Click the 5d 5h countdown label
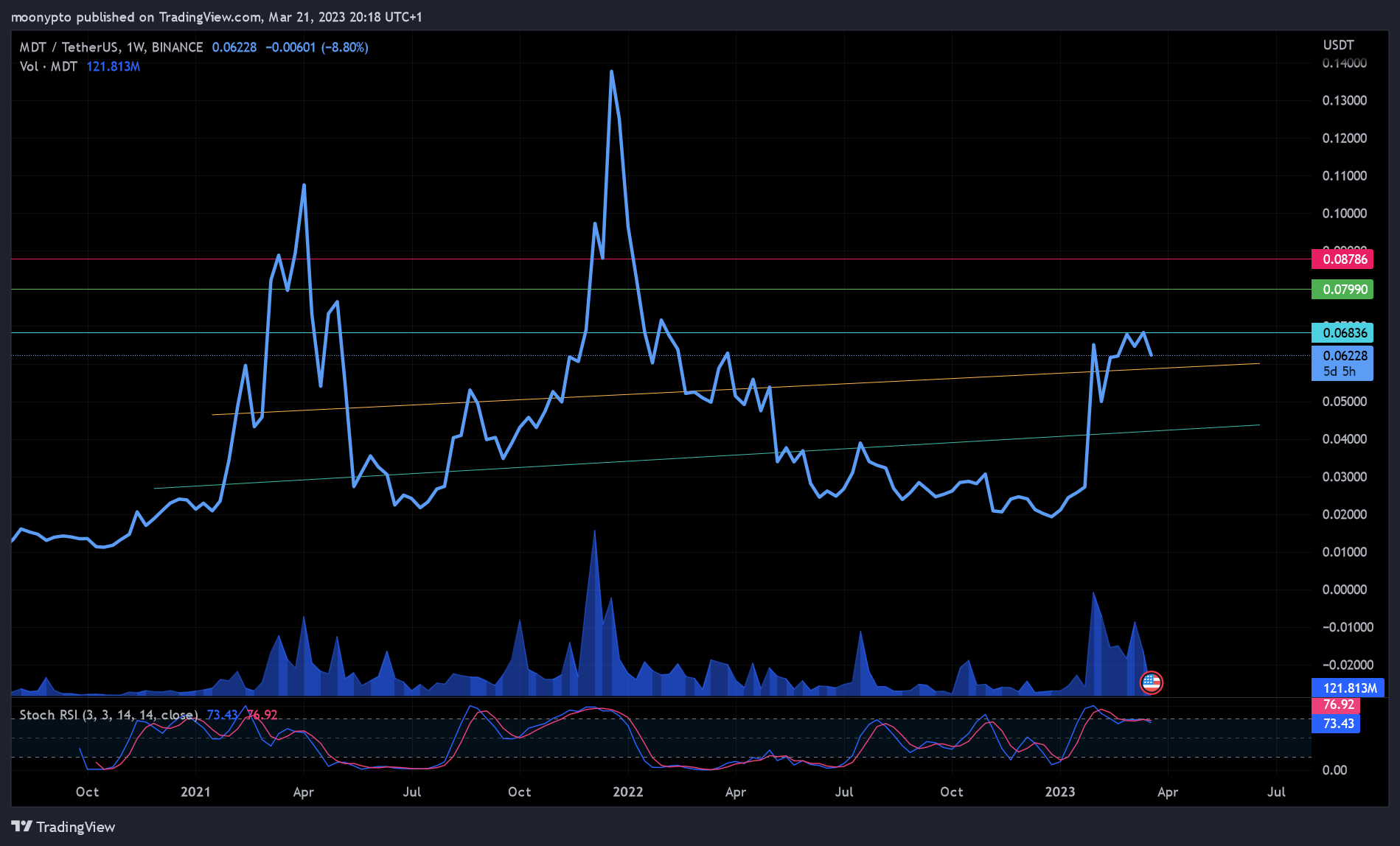The width and height of the screenshot is (1400, 846). pos(1339,372)
